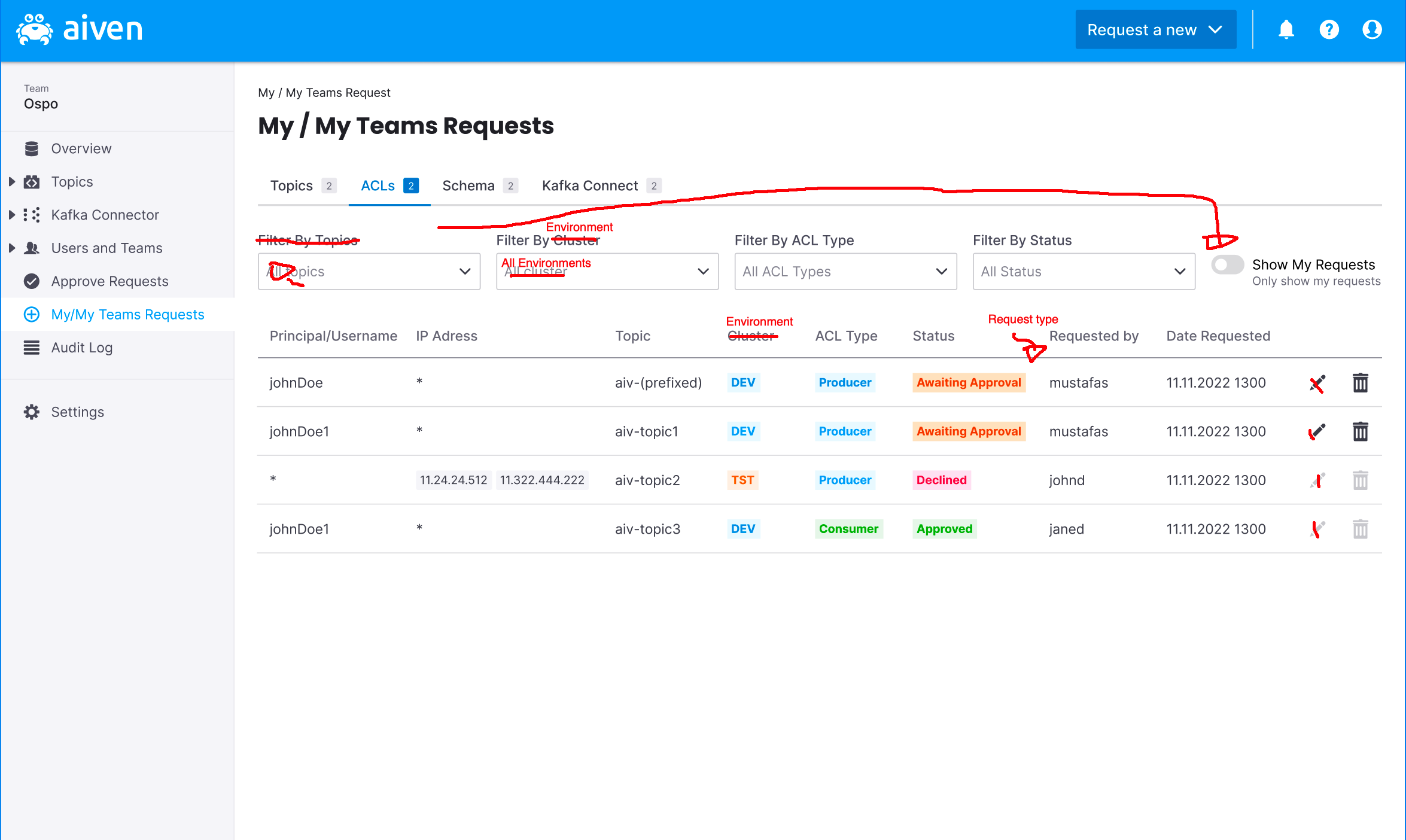Open the Filter By Status dropdown
This screenshot has width=1406, height=840.
coord(1083,272)
